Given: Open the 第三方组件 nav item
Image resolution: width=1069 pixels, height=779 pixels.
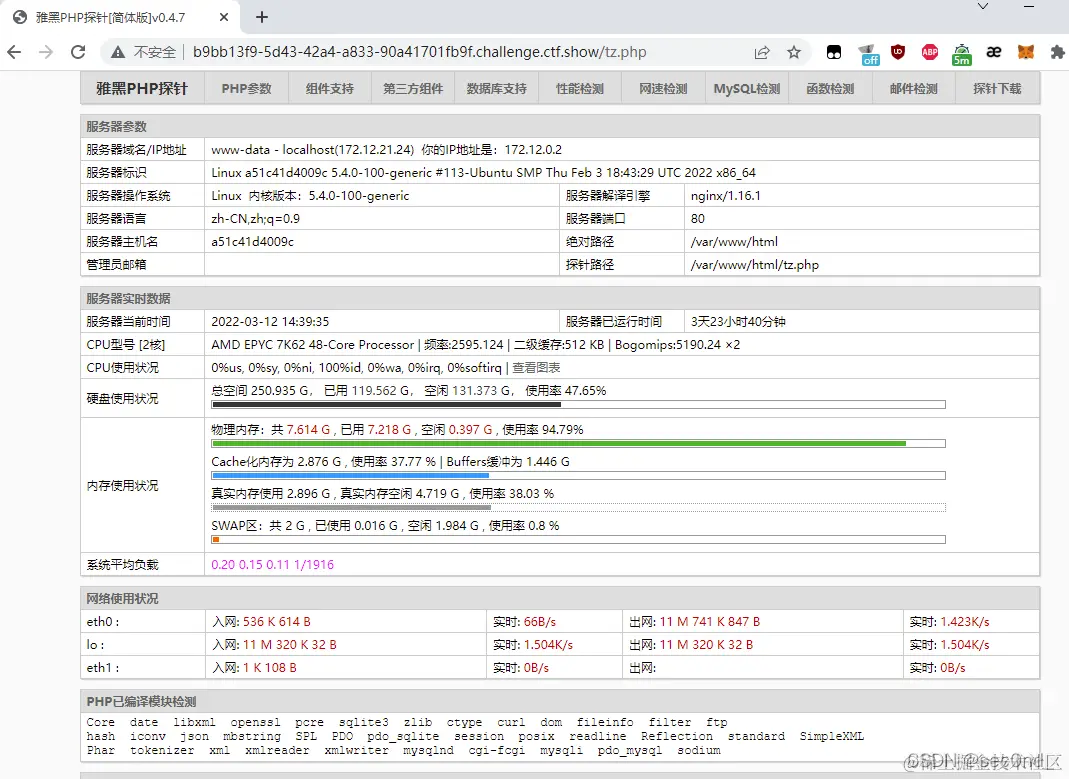Looking at the screenshot, I should pyautogui.click(x=413, y=89).
